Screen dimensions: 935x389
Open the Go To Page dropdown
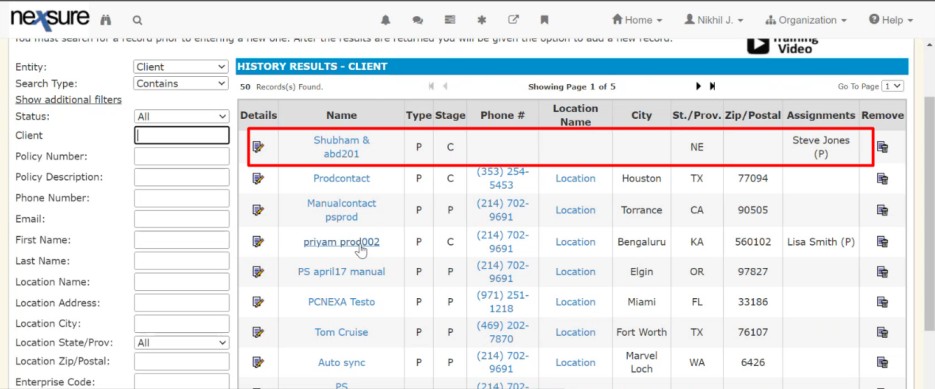pyautogui.click(x=893, y=87)
